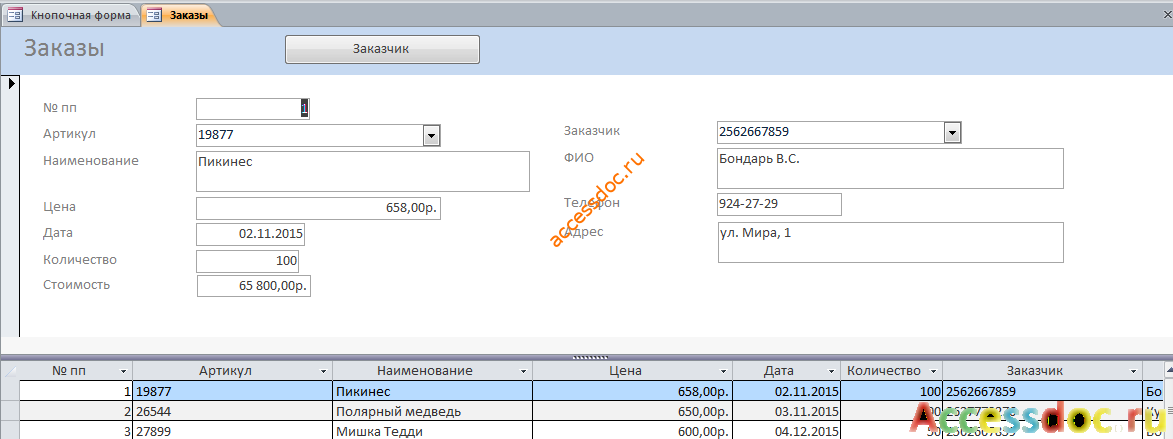Click into the Количество field

pyautogui.click(x=248, y=261)
